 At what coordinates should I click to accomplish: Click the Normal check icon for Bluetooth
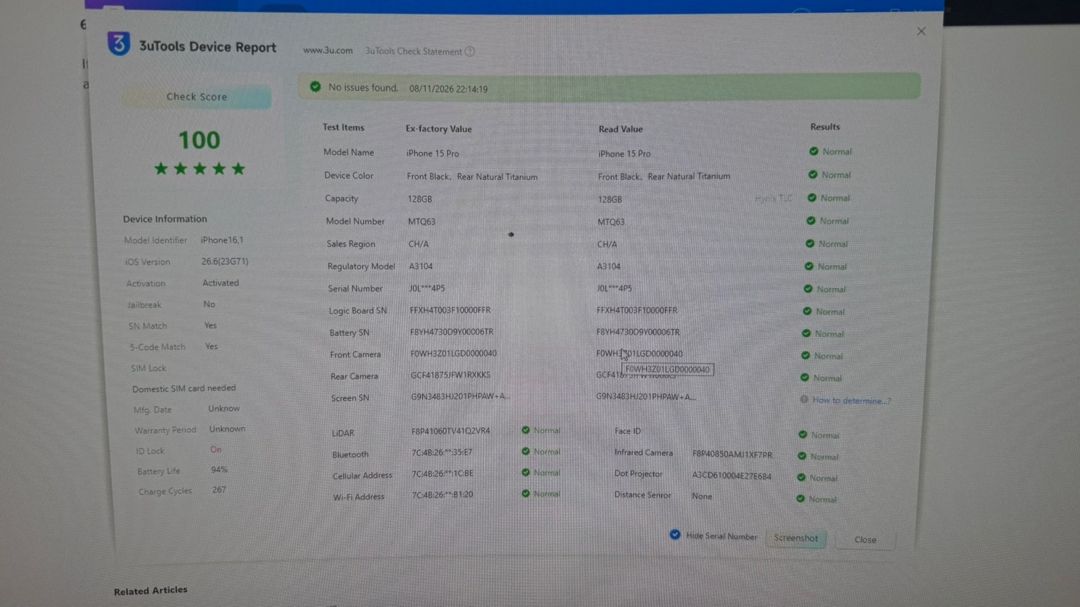click(526, 451)
